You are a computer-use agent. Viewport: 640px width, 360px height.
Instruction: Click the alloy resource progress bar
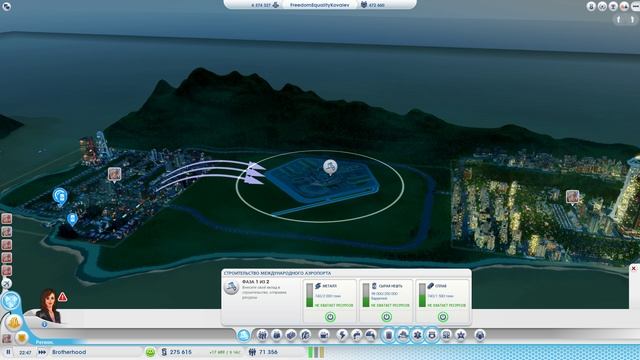[x=422, y=295]
